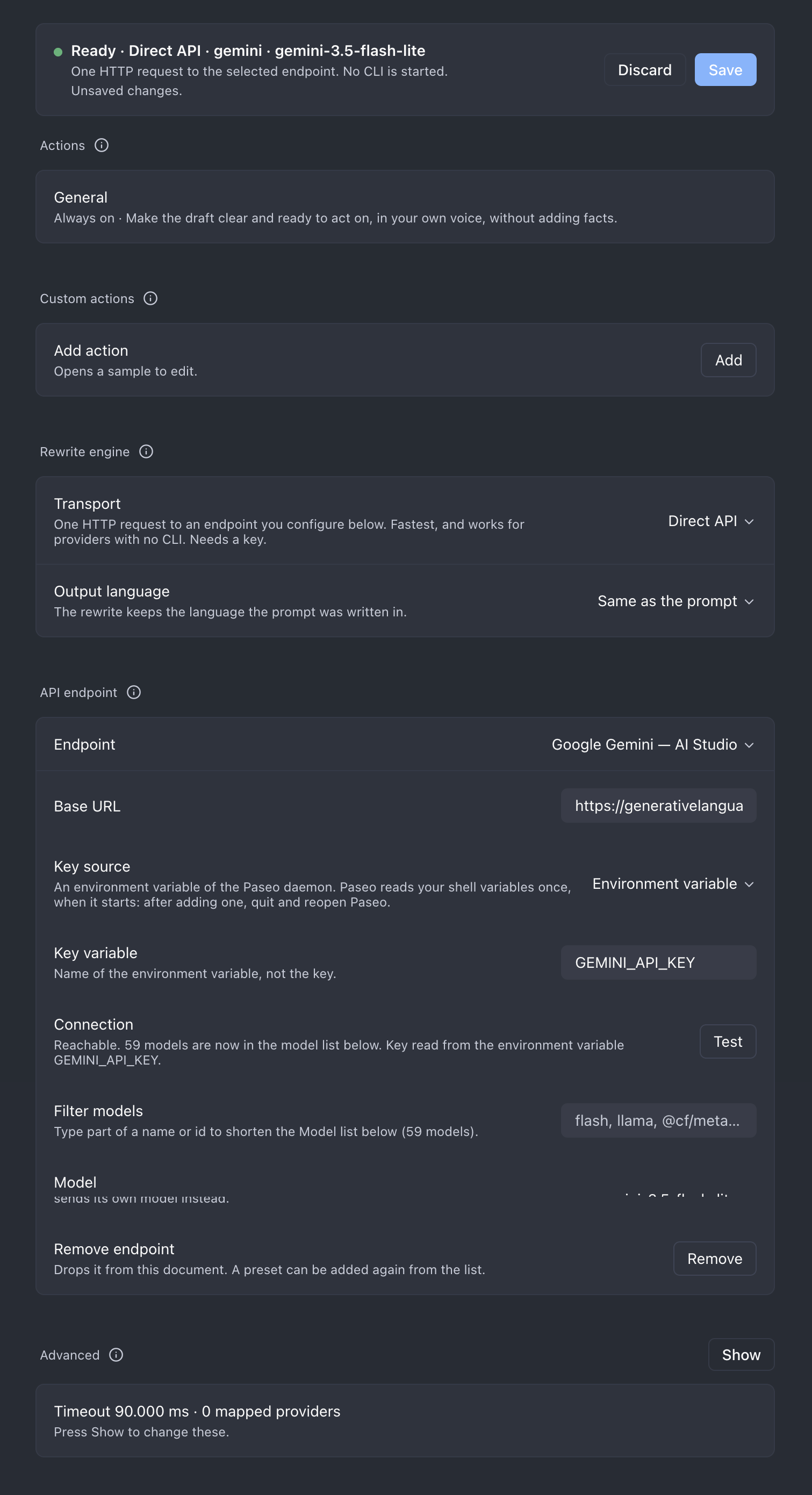Image resolution: width=812 pixels, height=1495 pixels.
Task: Change the Key source Environment variable dropdown
Action: coord(673,884)
